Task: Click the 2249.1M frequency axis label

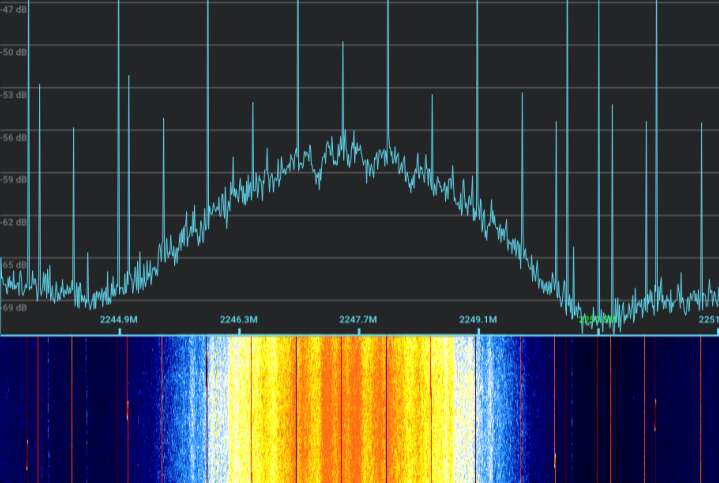Action: coord(478,320)
